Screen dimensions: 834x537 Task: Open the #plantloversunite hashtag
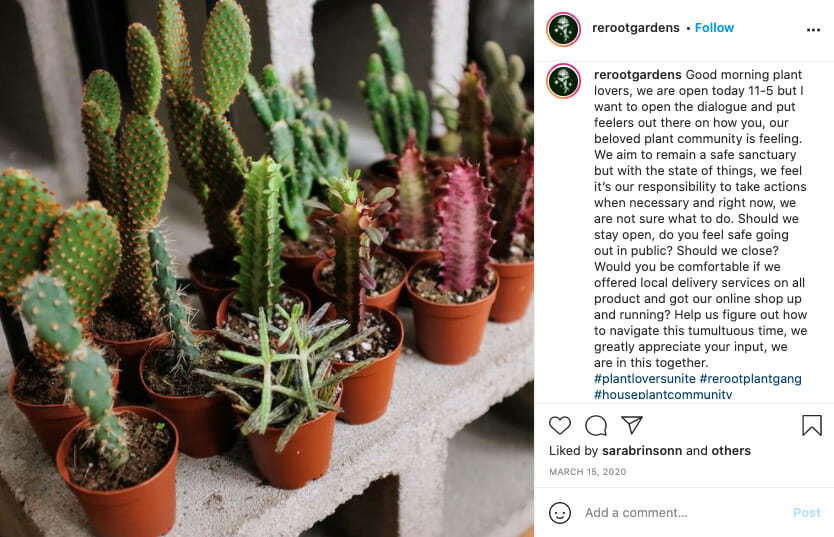pos(645,379)
